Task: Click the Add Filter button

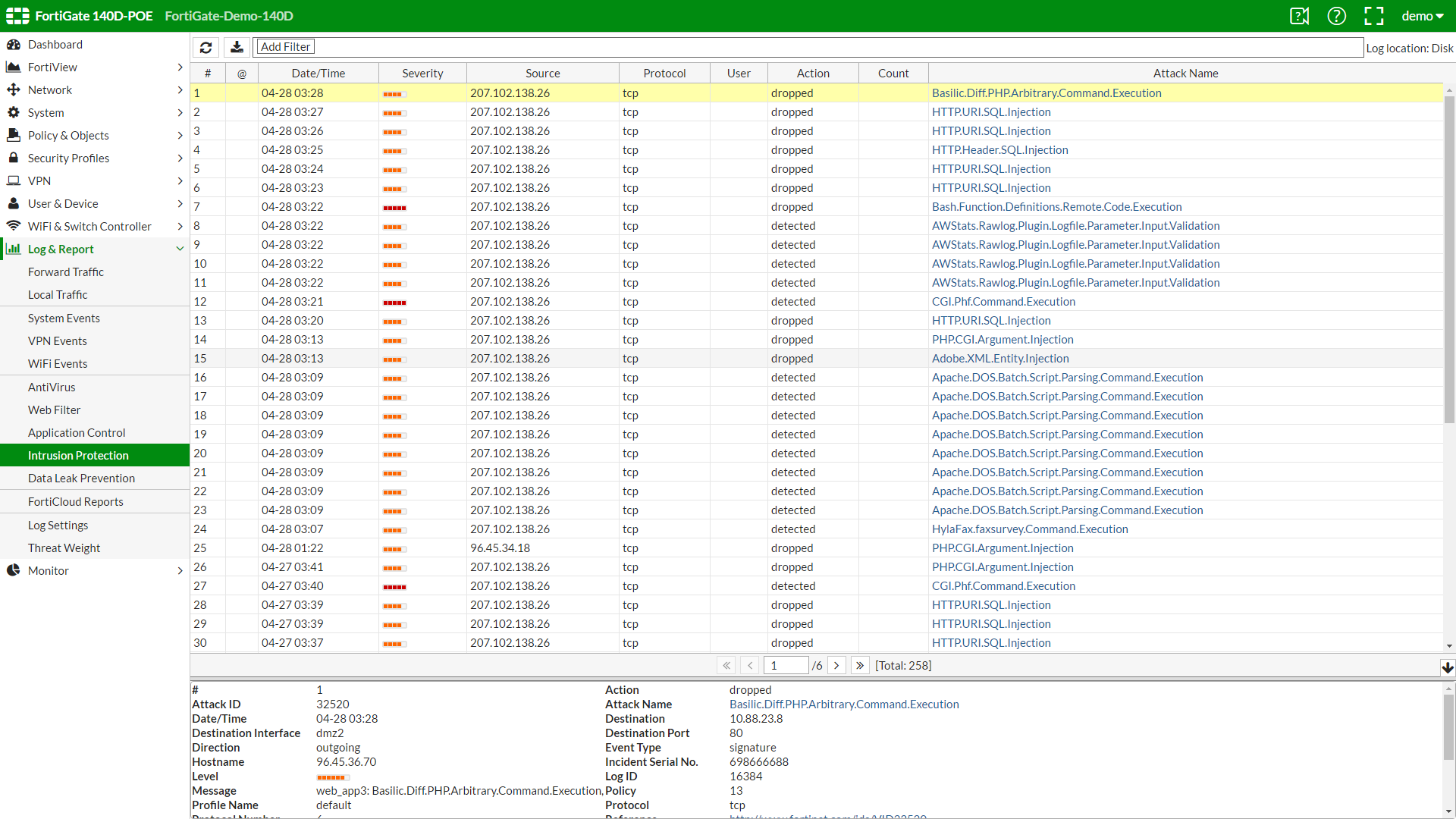Action: coord(285,47)
